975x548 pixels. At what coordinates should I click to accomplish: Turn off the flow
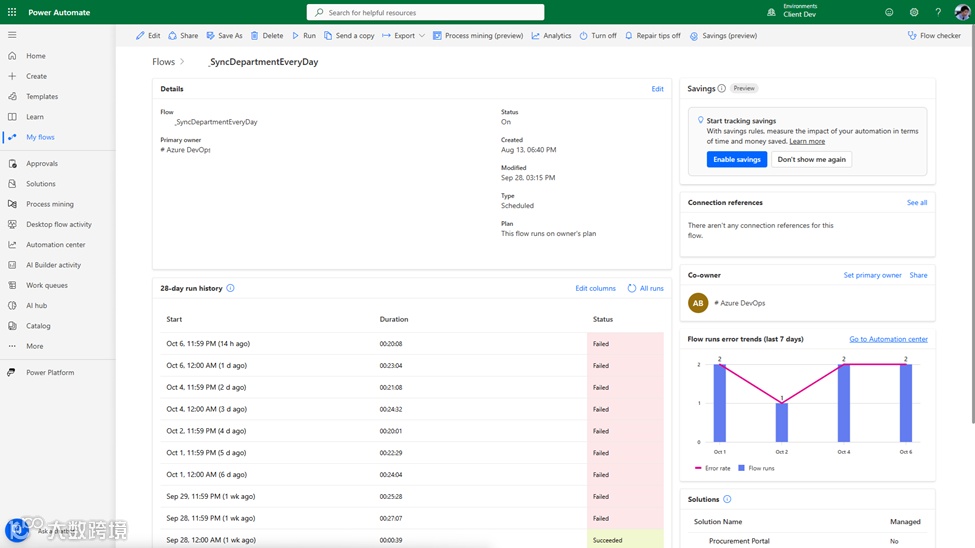(598, 35)
